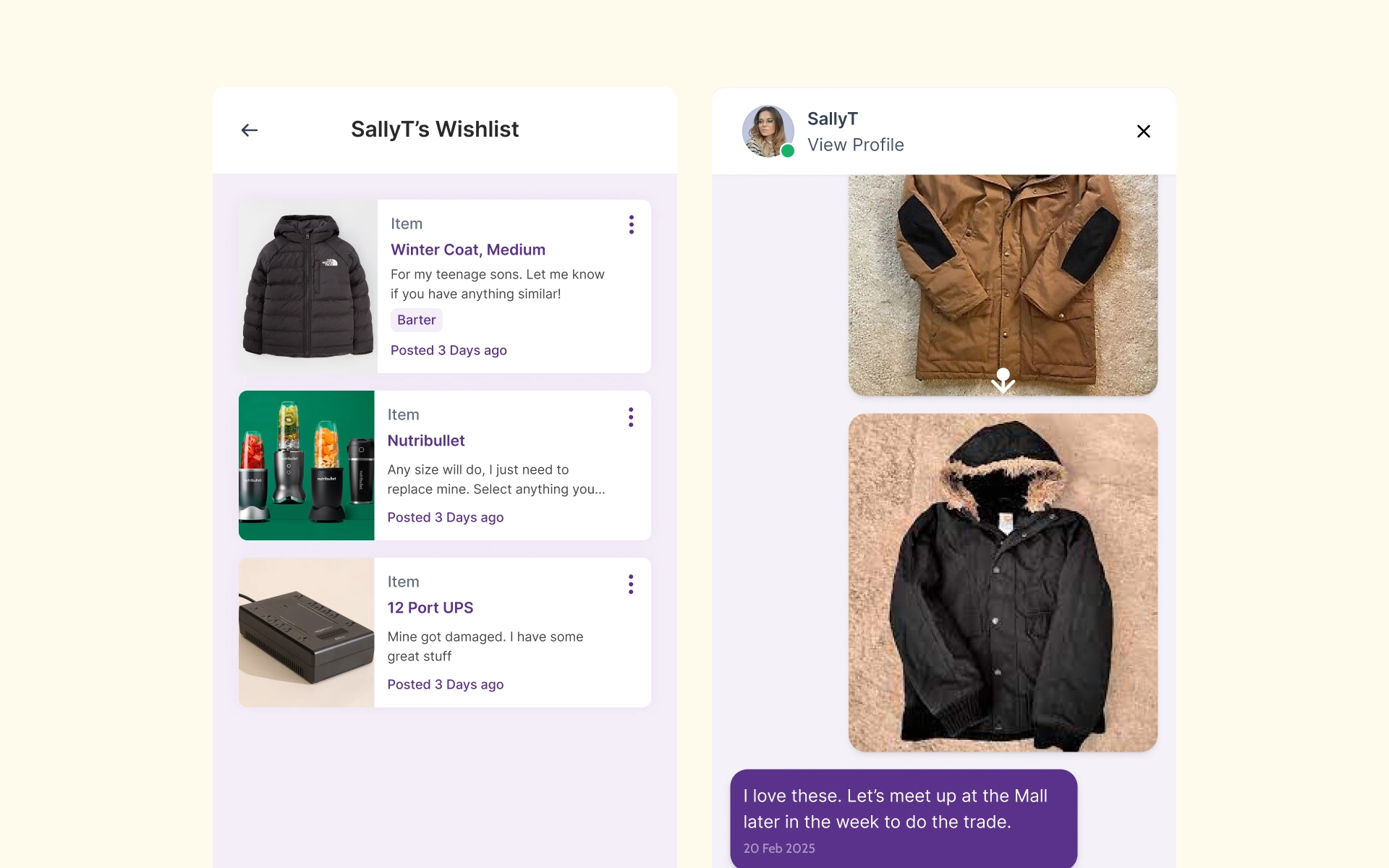The image size is (1389, 868).
Task: Open the Nutribullet item title
Action: tap(425, 441)
